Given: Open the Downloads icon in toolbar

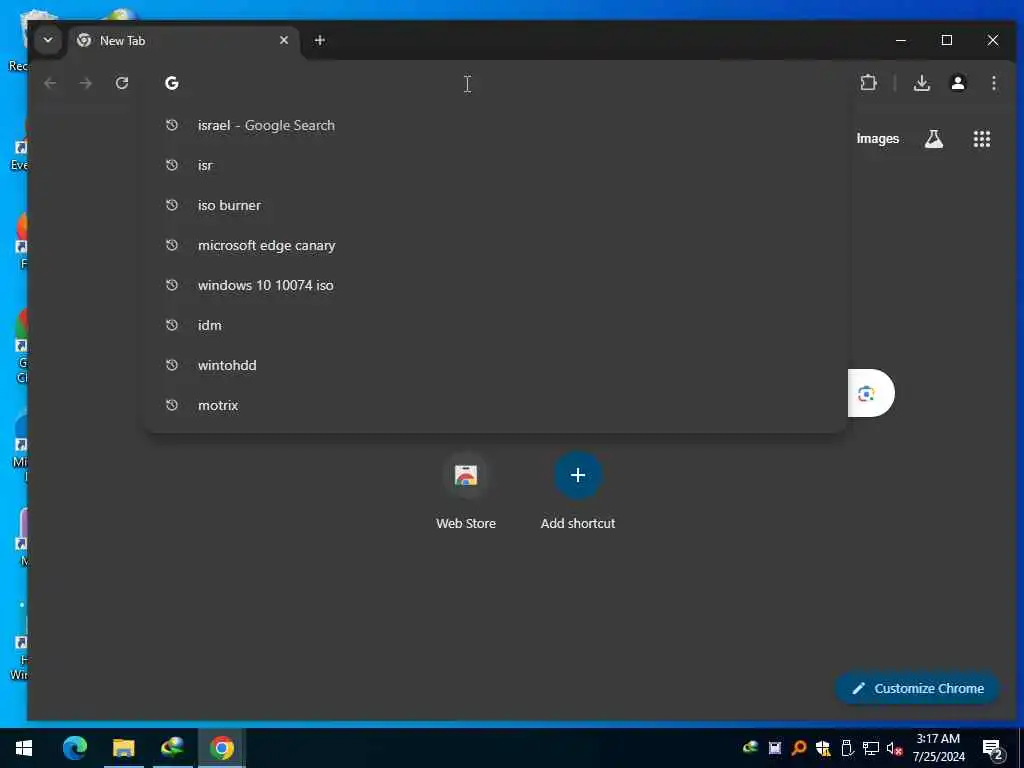Looking at the screenshot, I should [x=921, y=83].
